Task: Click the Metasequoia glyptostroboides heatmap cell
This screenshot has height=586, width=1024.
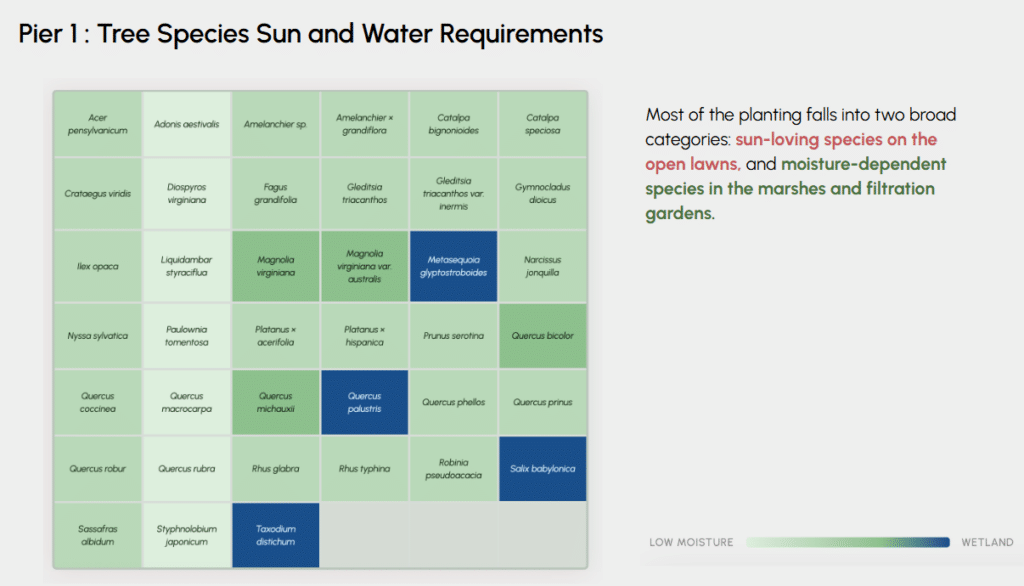Action: 454,266
